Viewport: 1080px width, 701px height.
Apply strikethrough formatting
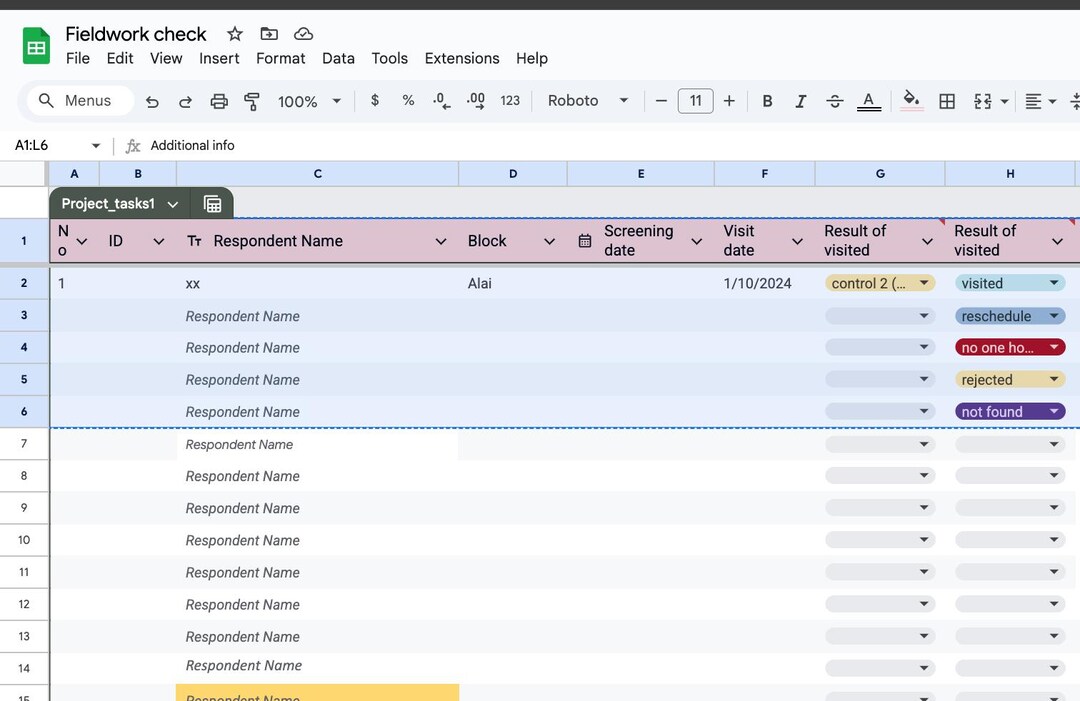(835, 100)
